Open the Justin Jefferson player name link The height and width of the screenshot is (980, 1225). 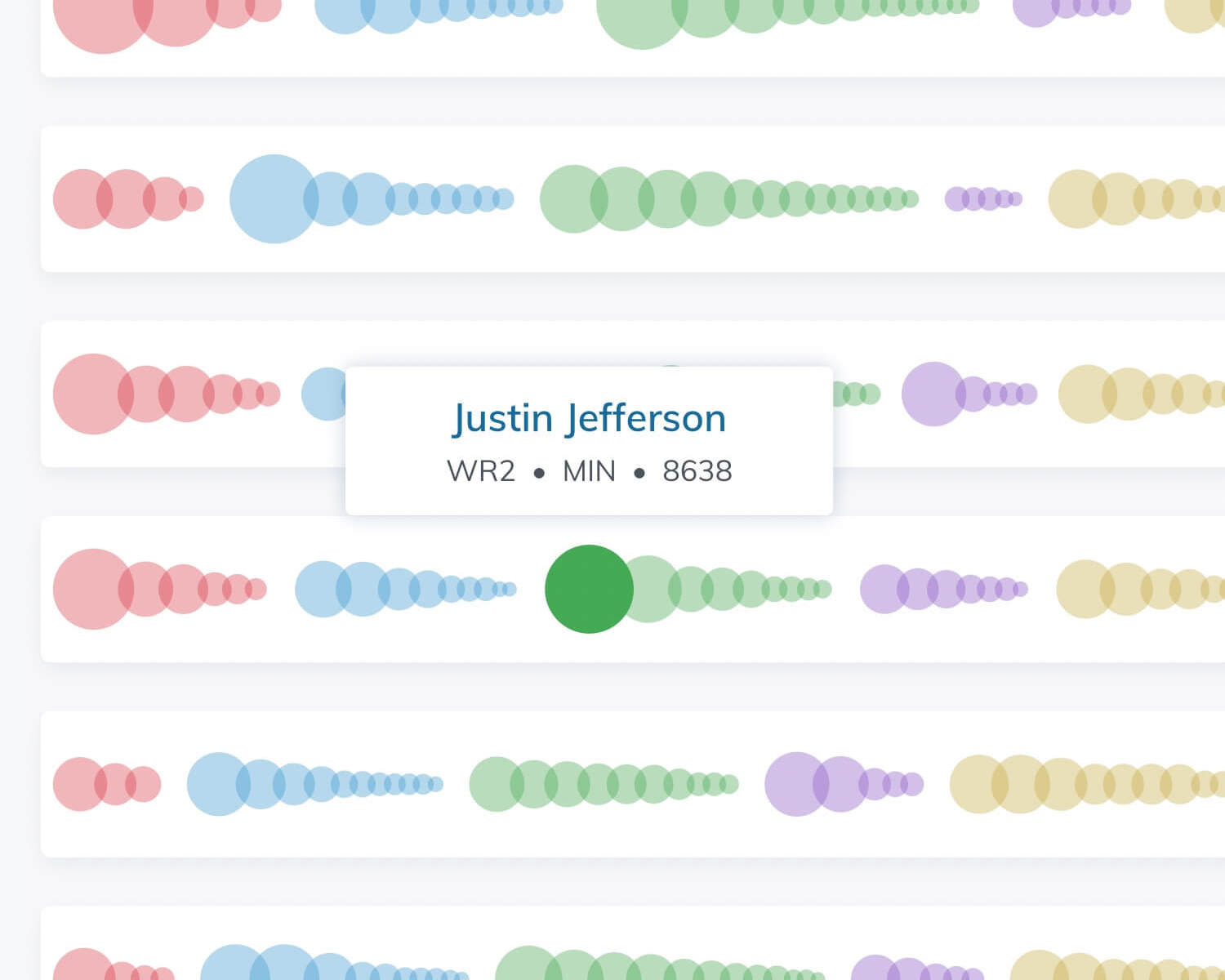click(589, 418)
